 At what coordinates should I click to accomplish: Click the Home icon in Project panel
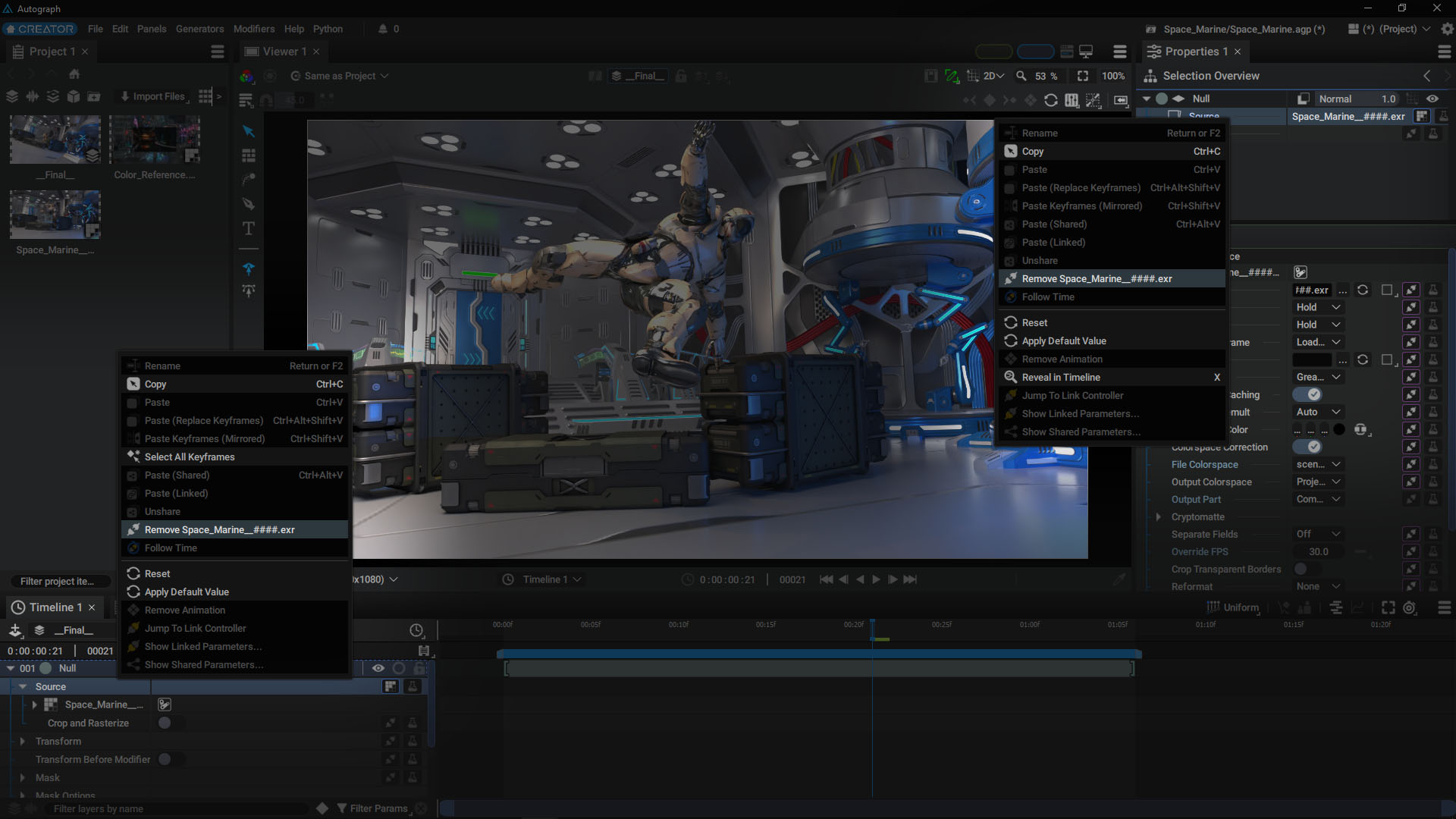[x=74, y=74]
